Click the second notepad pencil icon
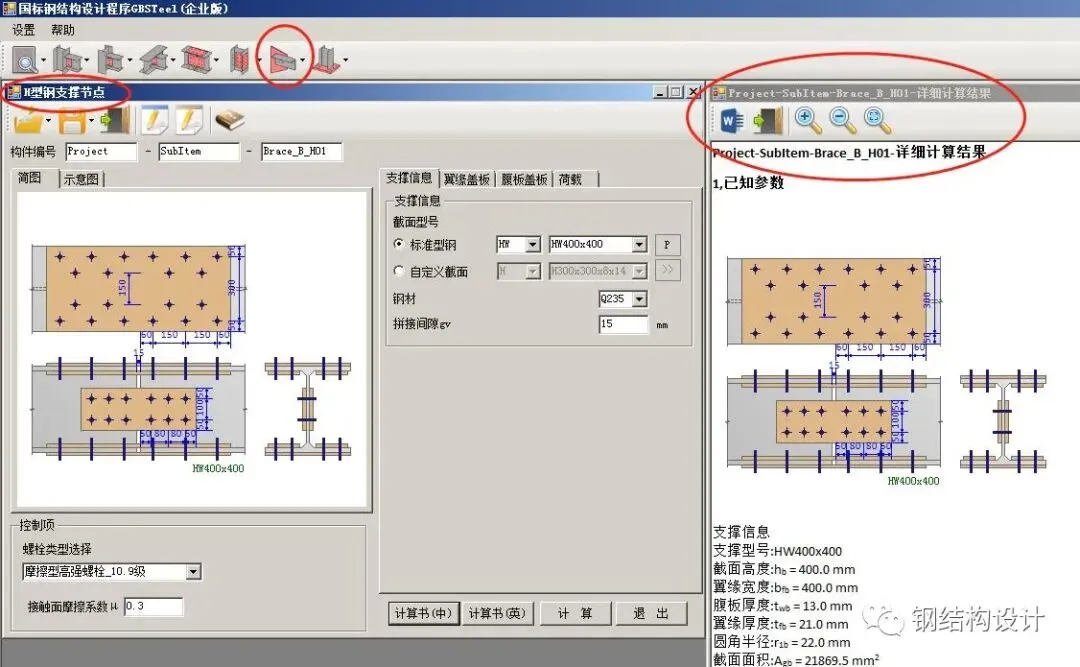This screenshot has height=667, width=1080. 189,120
